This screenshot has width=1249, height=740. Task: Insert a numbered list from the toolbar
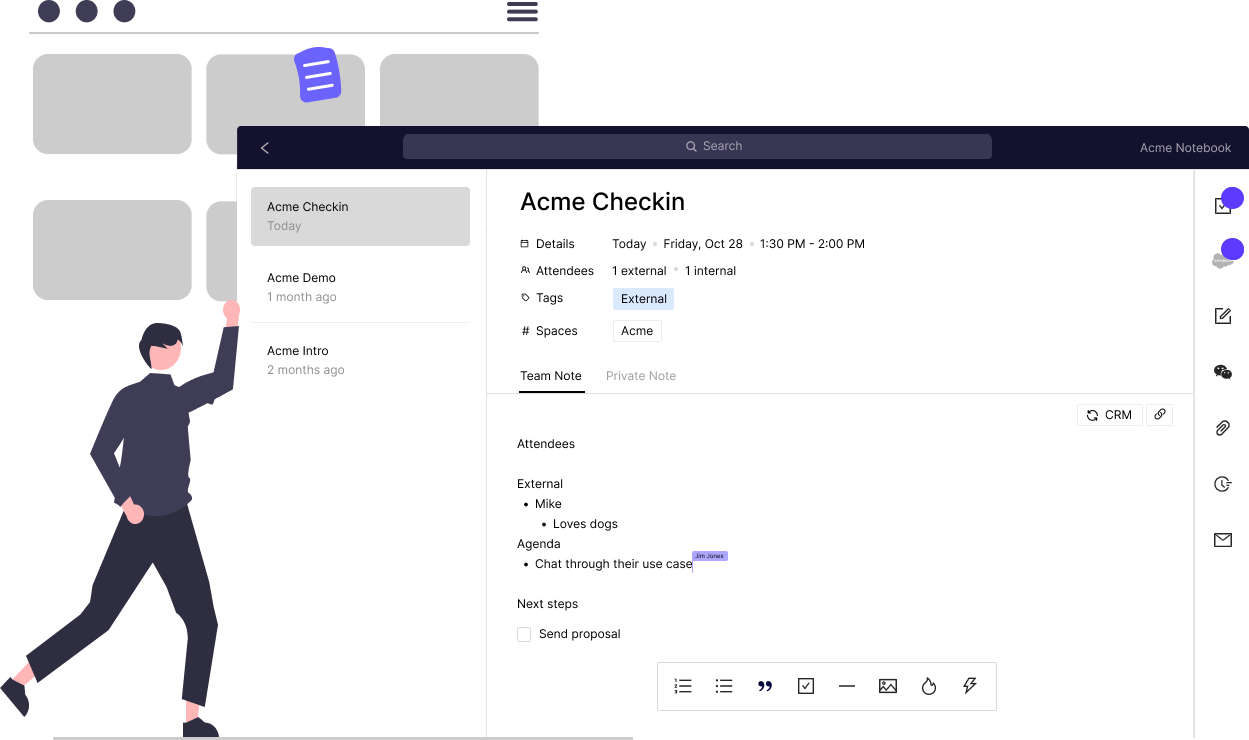683,686
